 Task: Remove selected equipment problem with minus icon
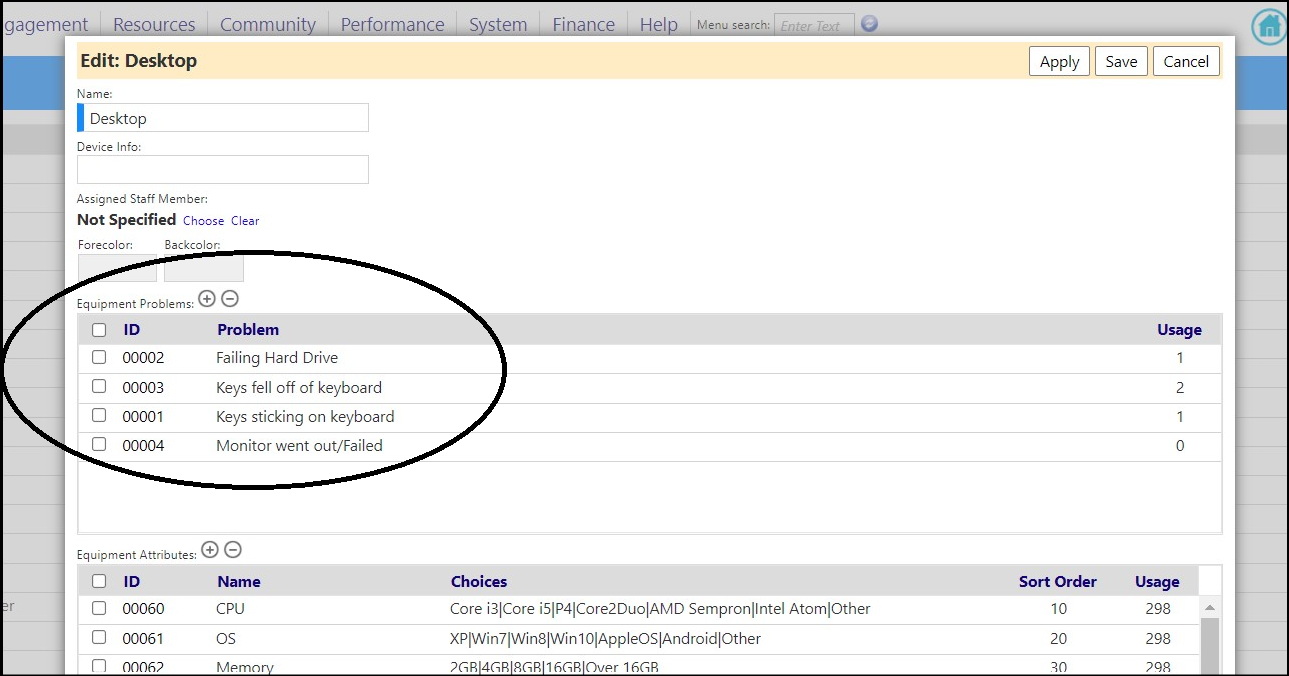230,298
